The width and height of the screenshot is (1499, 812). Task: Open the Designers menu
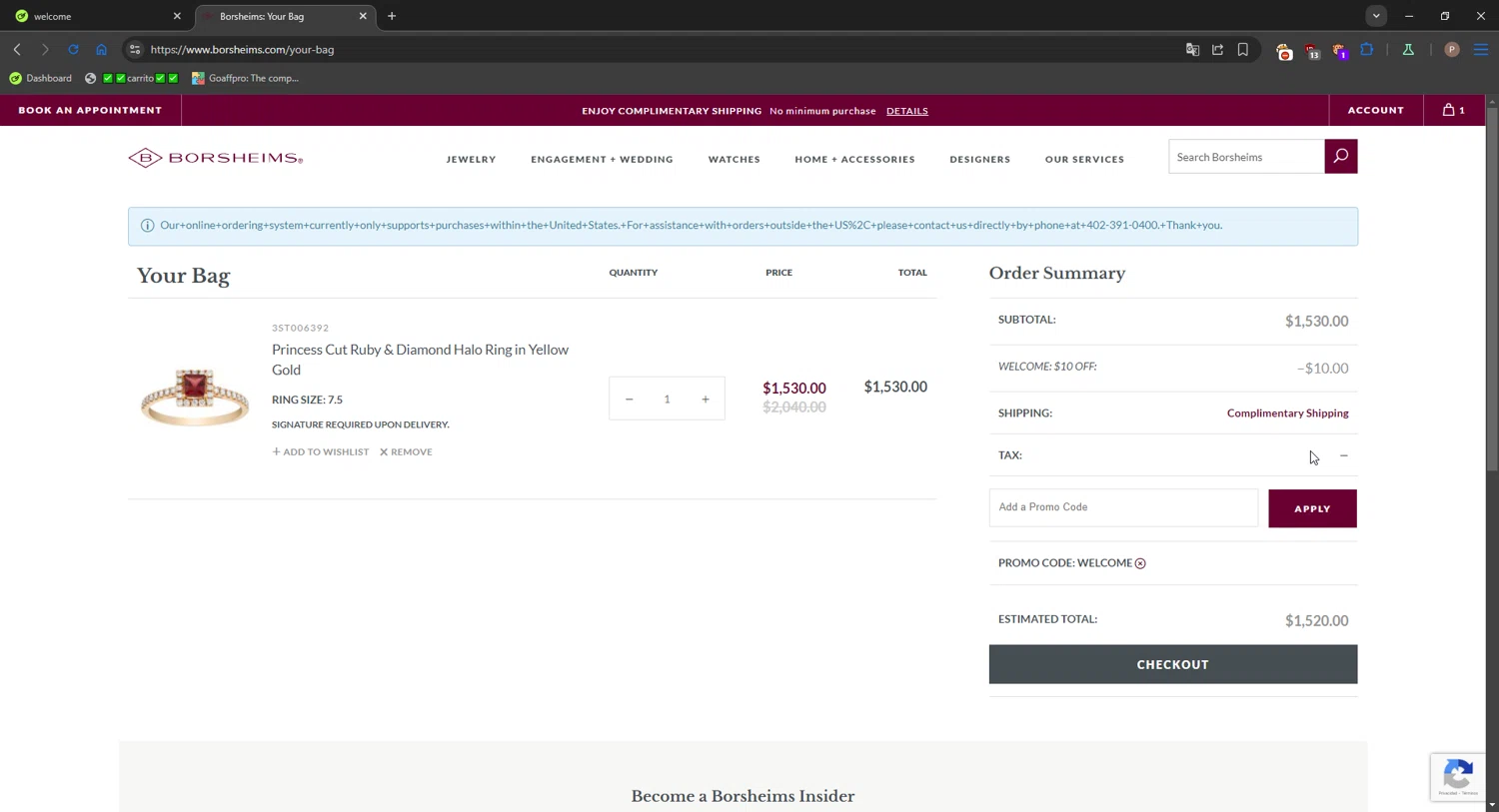tap(979, 159)
